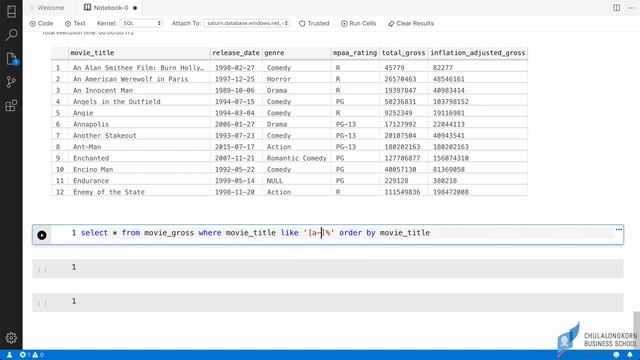Add a new Text cell
Viewport: 640px width, 360px height.
tap(75, 24)
